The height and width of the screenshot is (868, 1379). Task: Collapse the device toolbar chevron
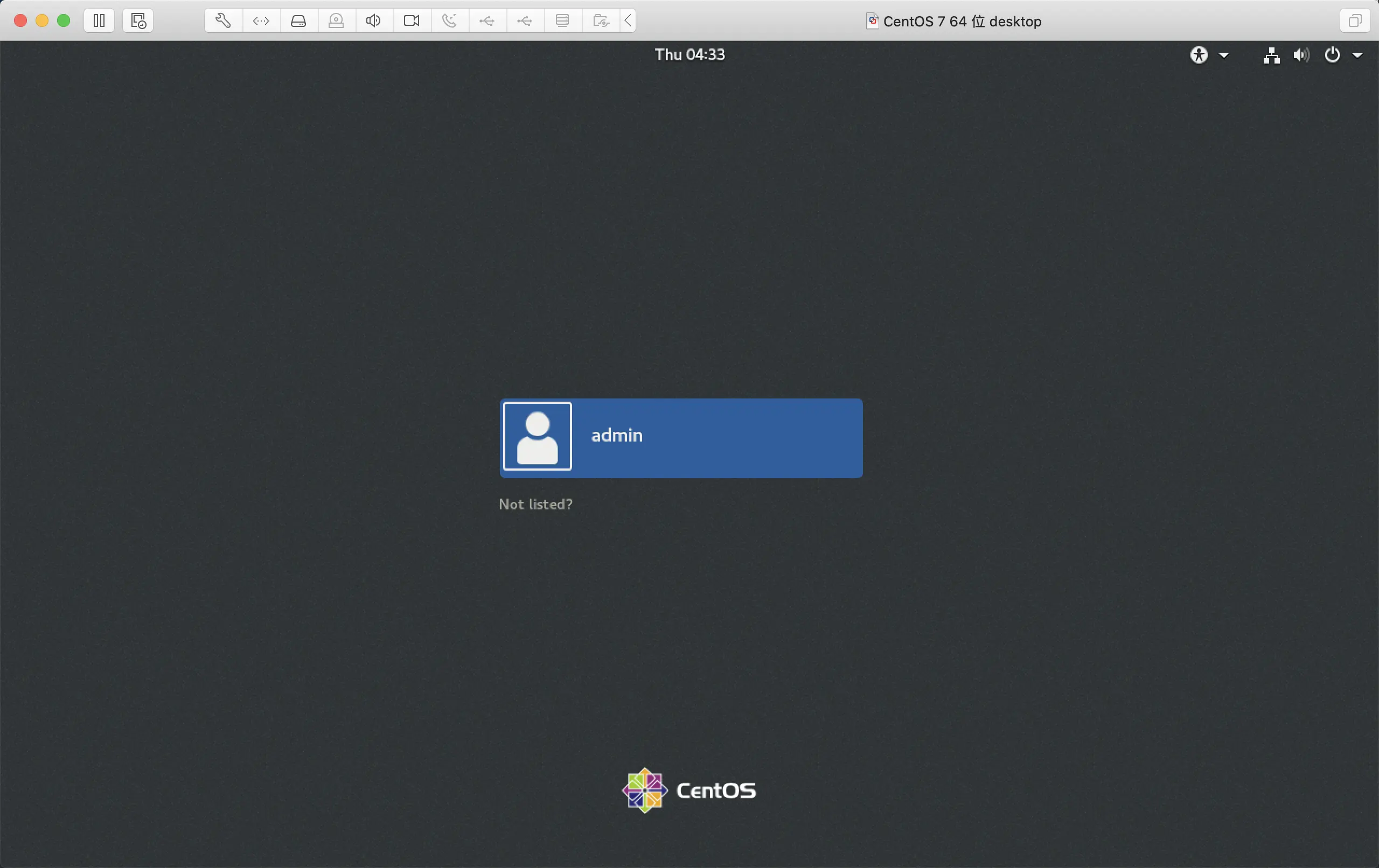(x=628, y=21)
